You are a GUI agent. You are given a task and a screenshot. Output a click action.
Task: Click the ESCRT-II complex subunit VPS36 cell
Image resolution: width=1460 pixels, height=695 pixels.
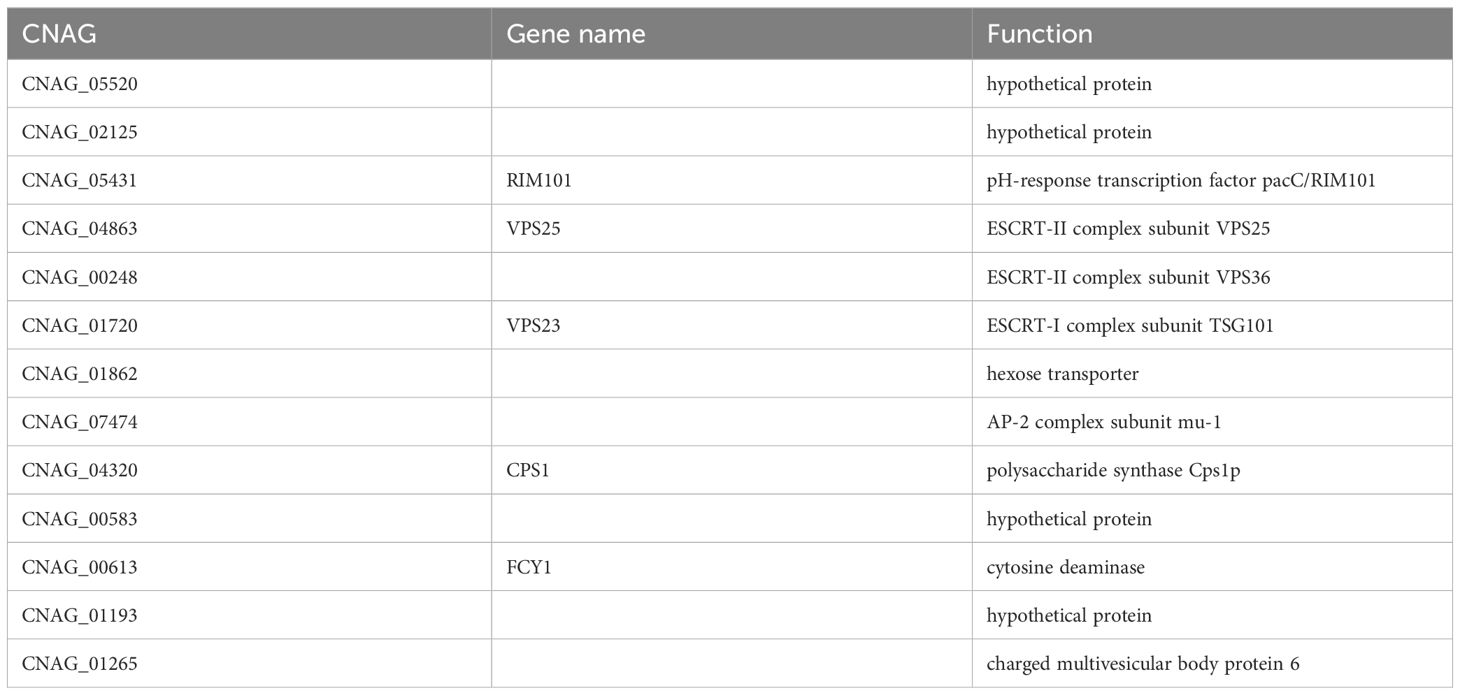point(1212,277)
